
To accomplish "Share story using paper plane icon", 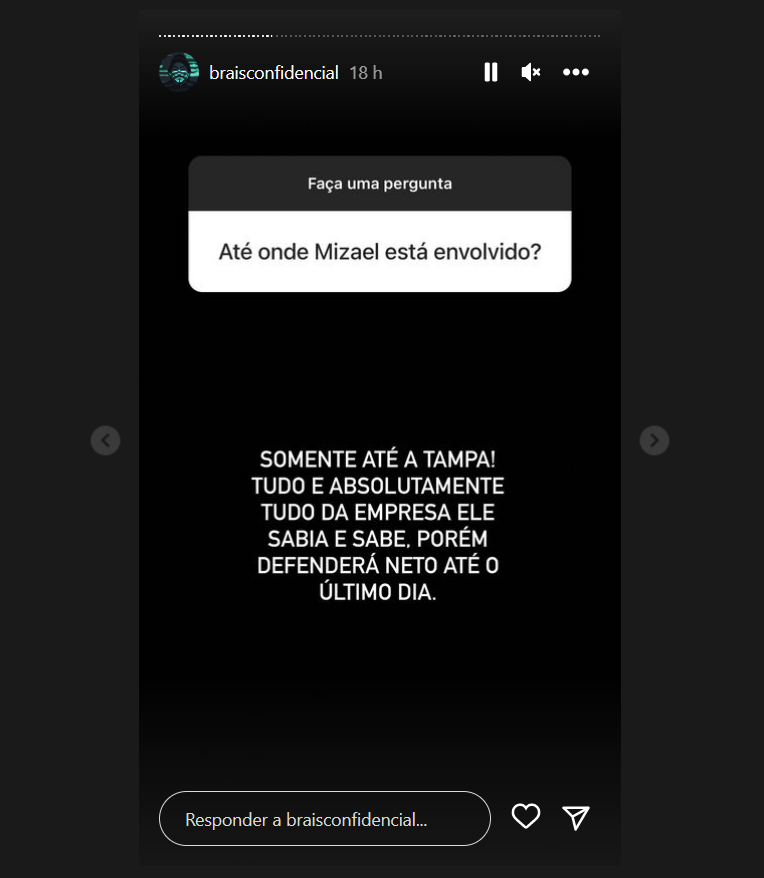I will 576,818.
